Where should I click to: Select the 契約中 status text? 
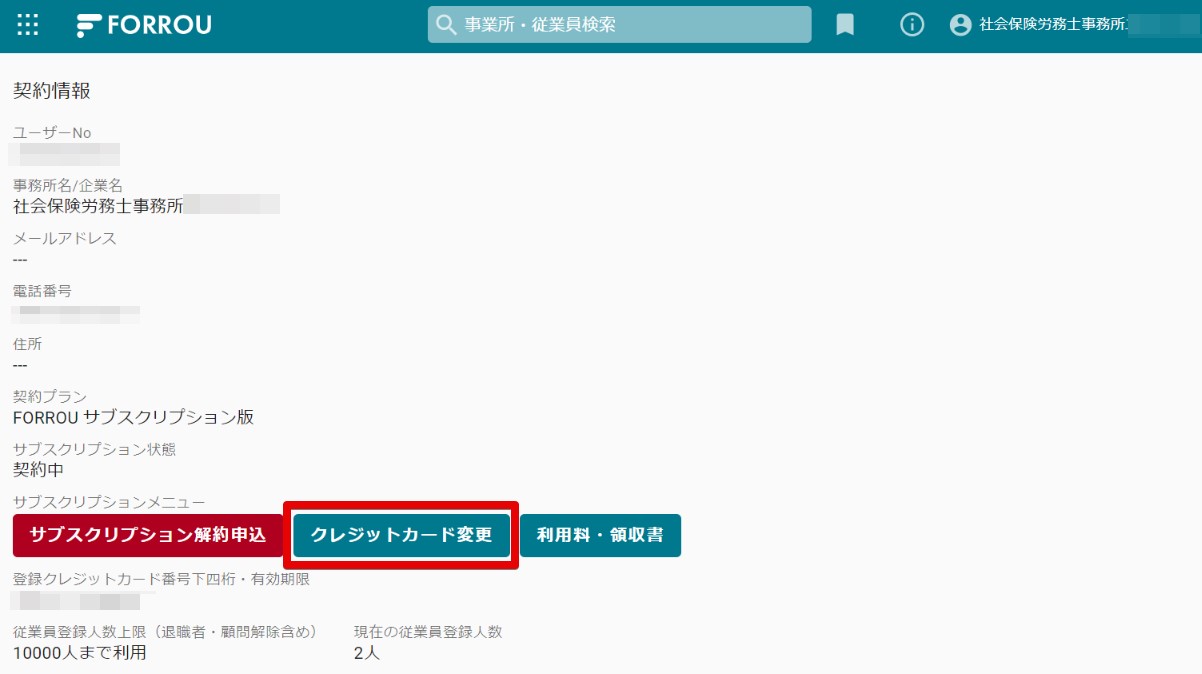[39, 469]
